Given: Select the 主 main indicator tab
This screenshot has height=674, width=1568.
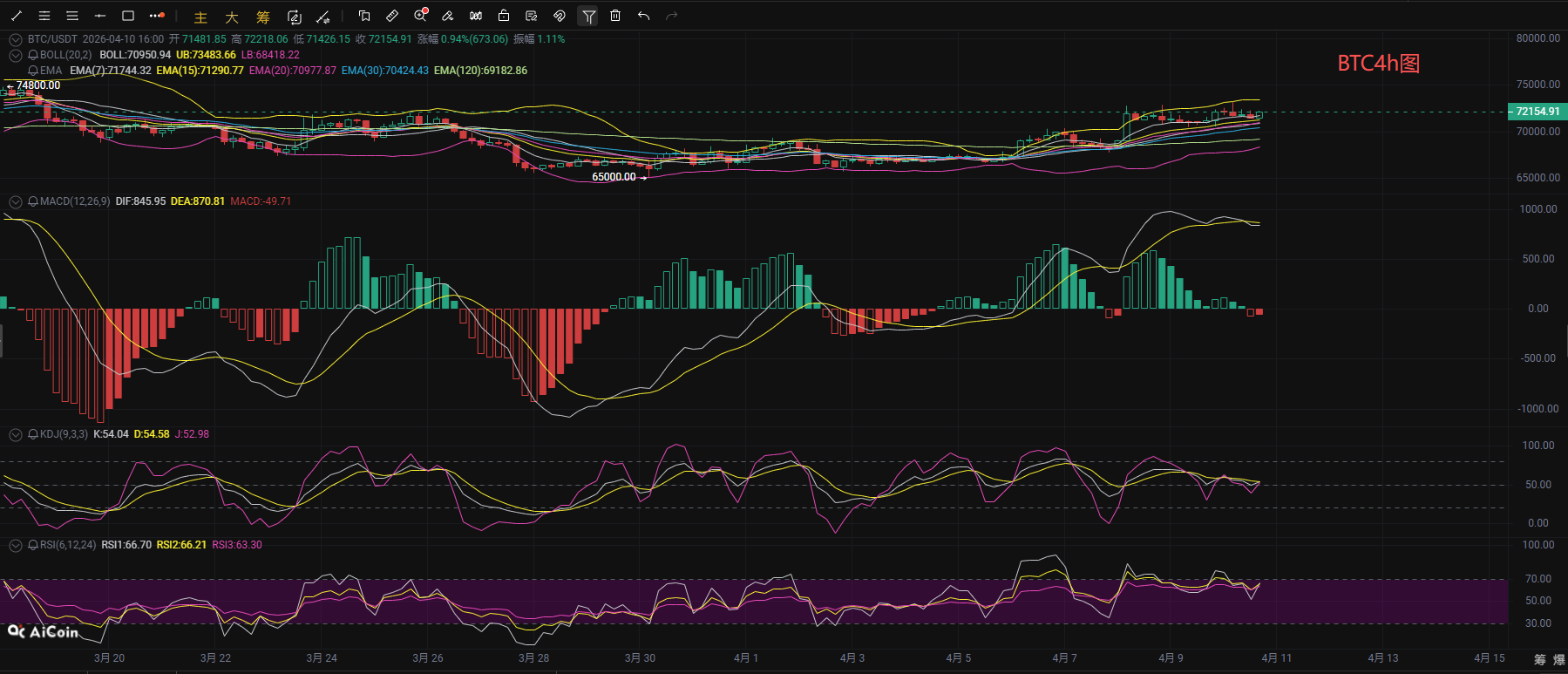Looking at the screenshot, I should [x=200, y=17].
